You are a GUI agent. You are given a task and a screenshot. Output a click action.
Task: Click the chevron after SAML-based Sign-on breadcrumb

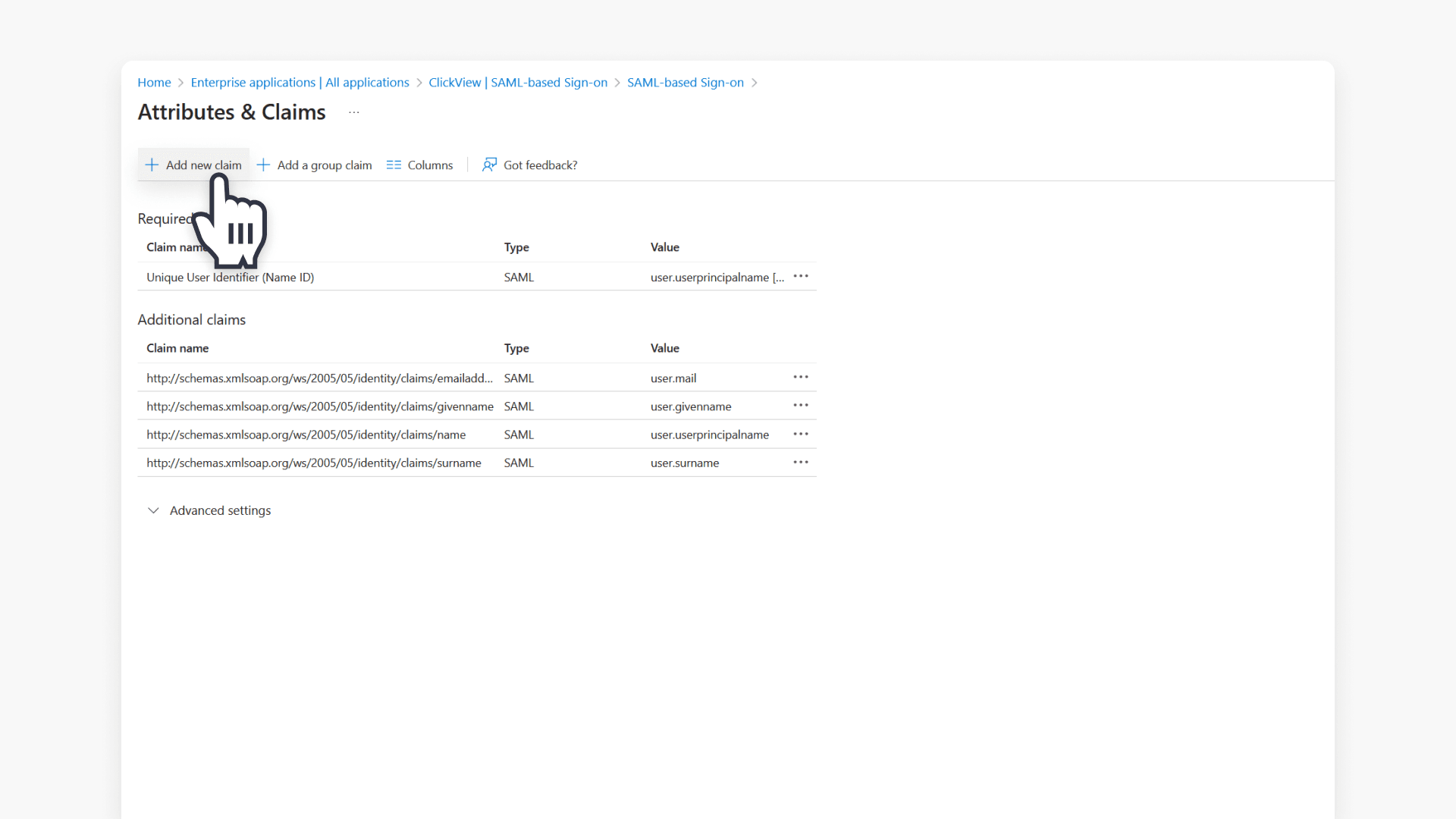tap(755, 83)
